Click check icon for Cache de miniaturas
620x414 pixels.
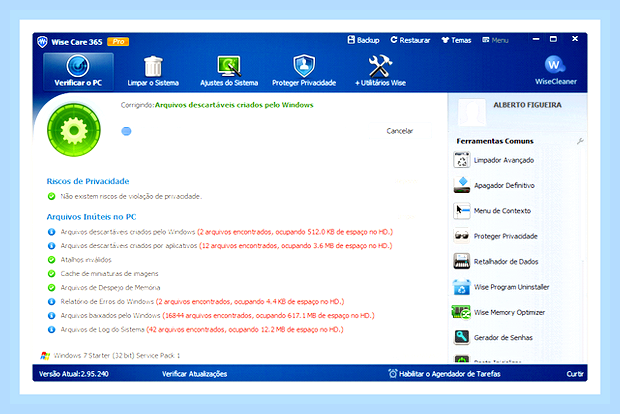[x=51, y=274]
